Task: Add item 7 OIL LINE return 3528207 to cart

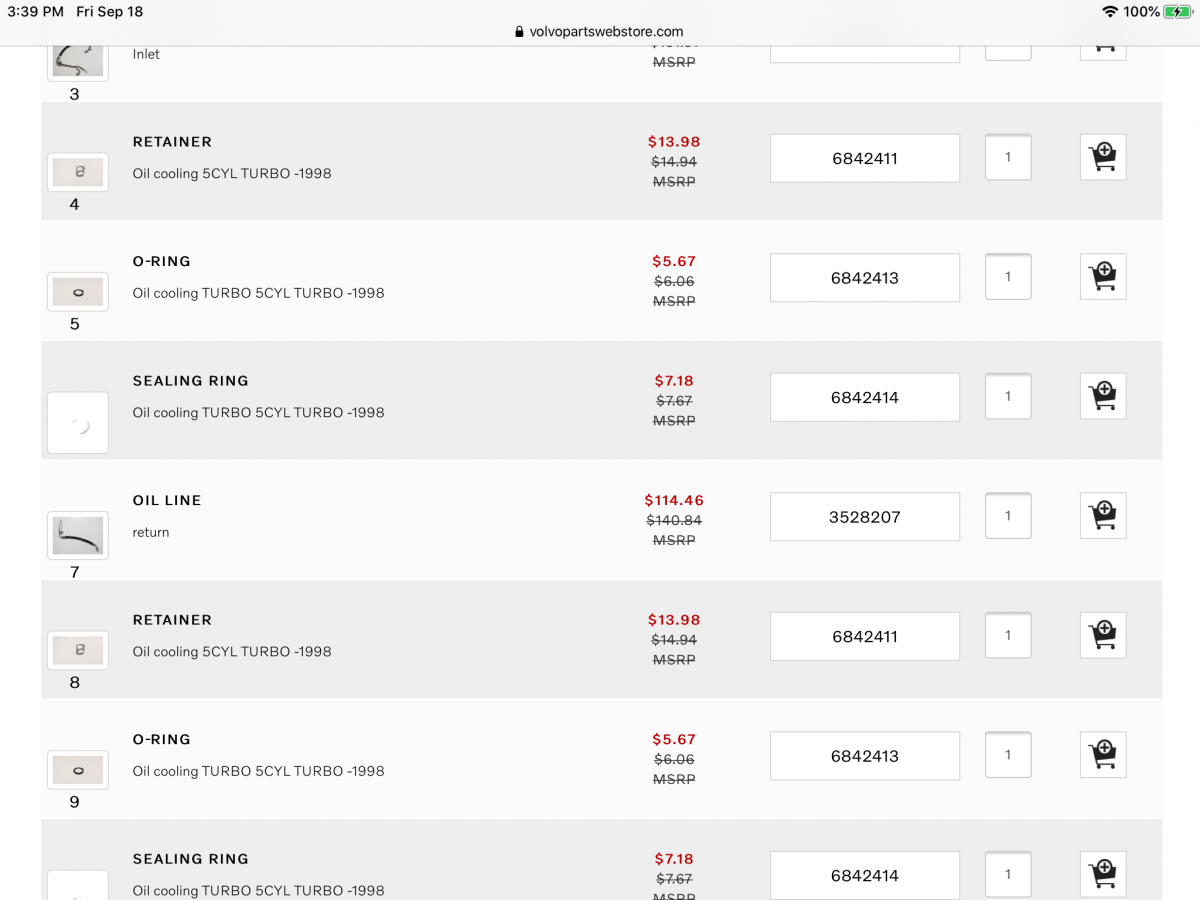Action: pyautogui.click(x=1103, y=516)
